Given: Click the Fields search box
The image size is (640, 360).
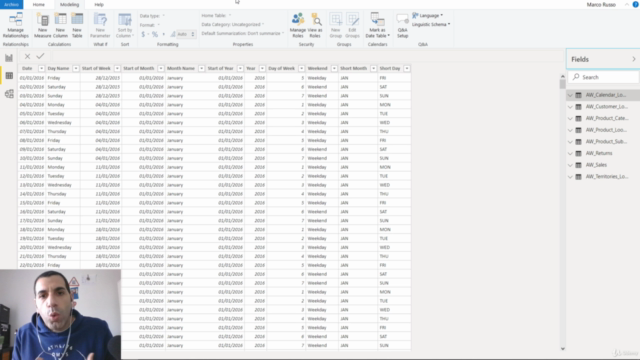Looking at the screenshot, I should click(604, 77).
